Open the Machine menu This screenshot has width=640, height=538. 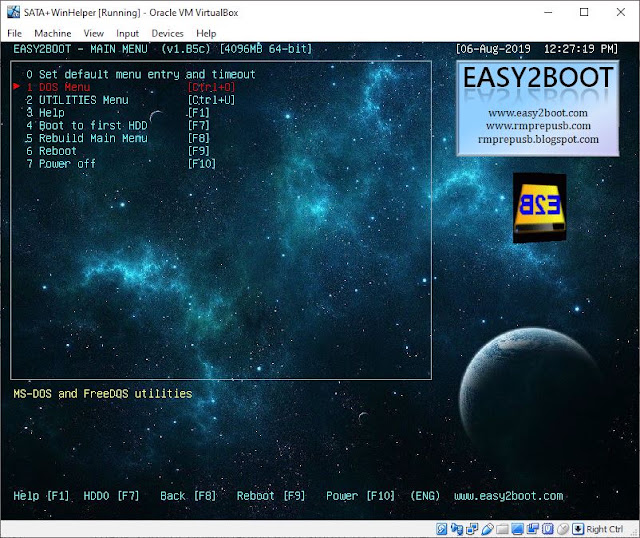tap(53, 33)
